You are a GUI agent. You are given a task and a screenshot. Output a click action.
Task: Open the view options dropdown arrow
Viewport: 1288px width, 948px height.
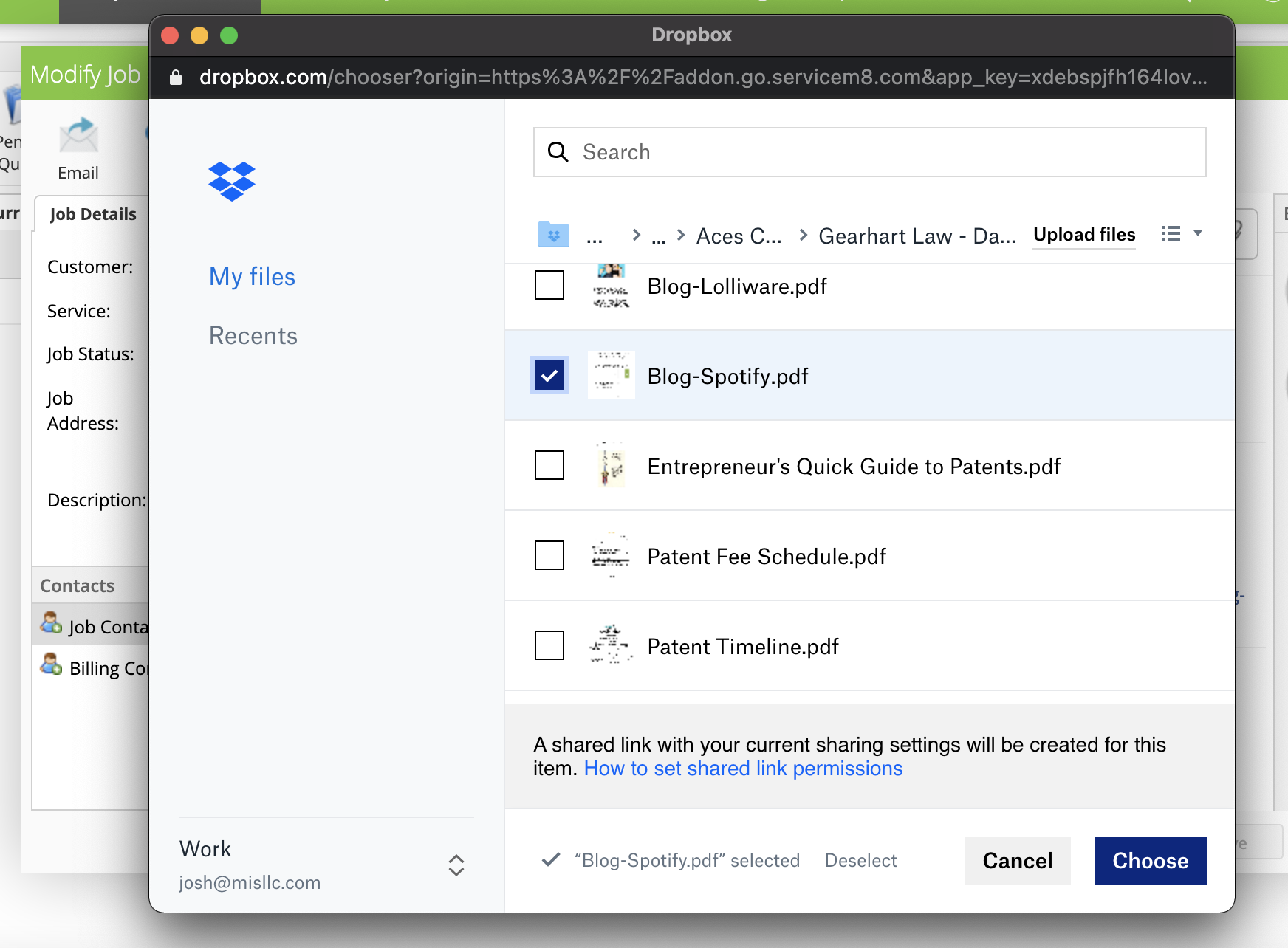click(x=1198, y=234)
